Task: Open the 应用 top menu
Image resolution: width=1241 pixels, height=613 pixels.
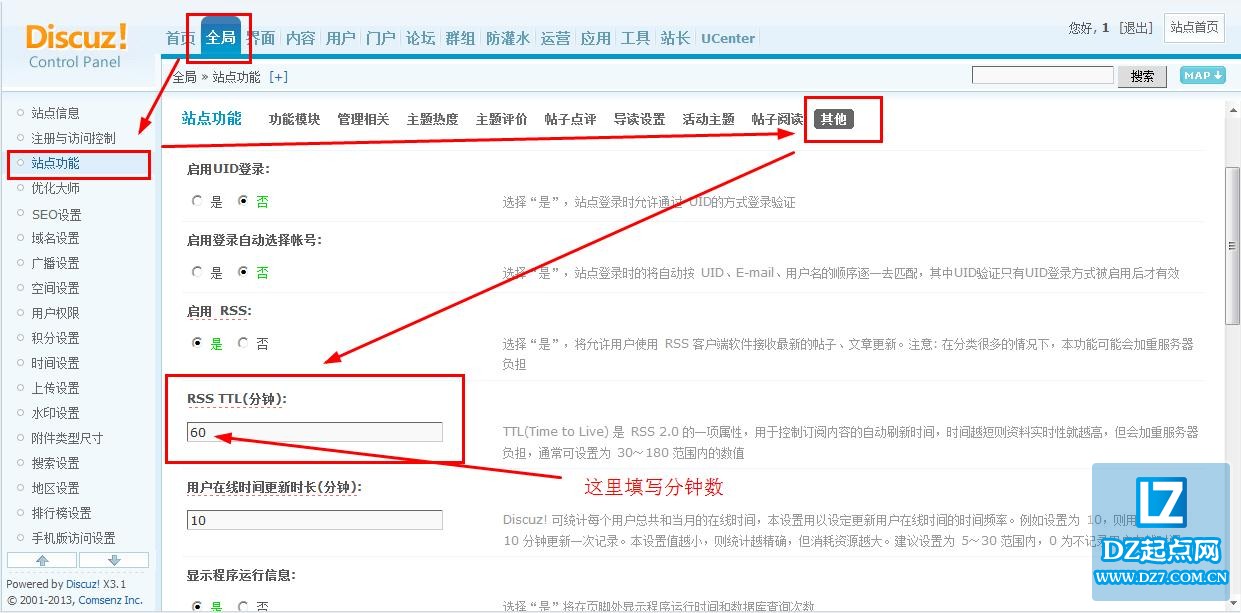Action: click(x=596, y=38)
